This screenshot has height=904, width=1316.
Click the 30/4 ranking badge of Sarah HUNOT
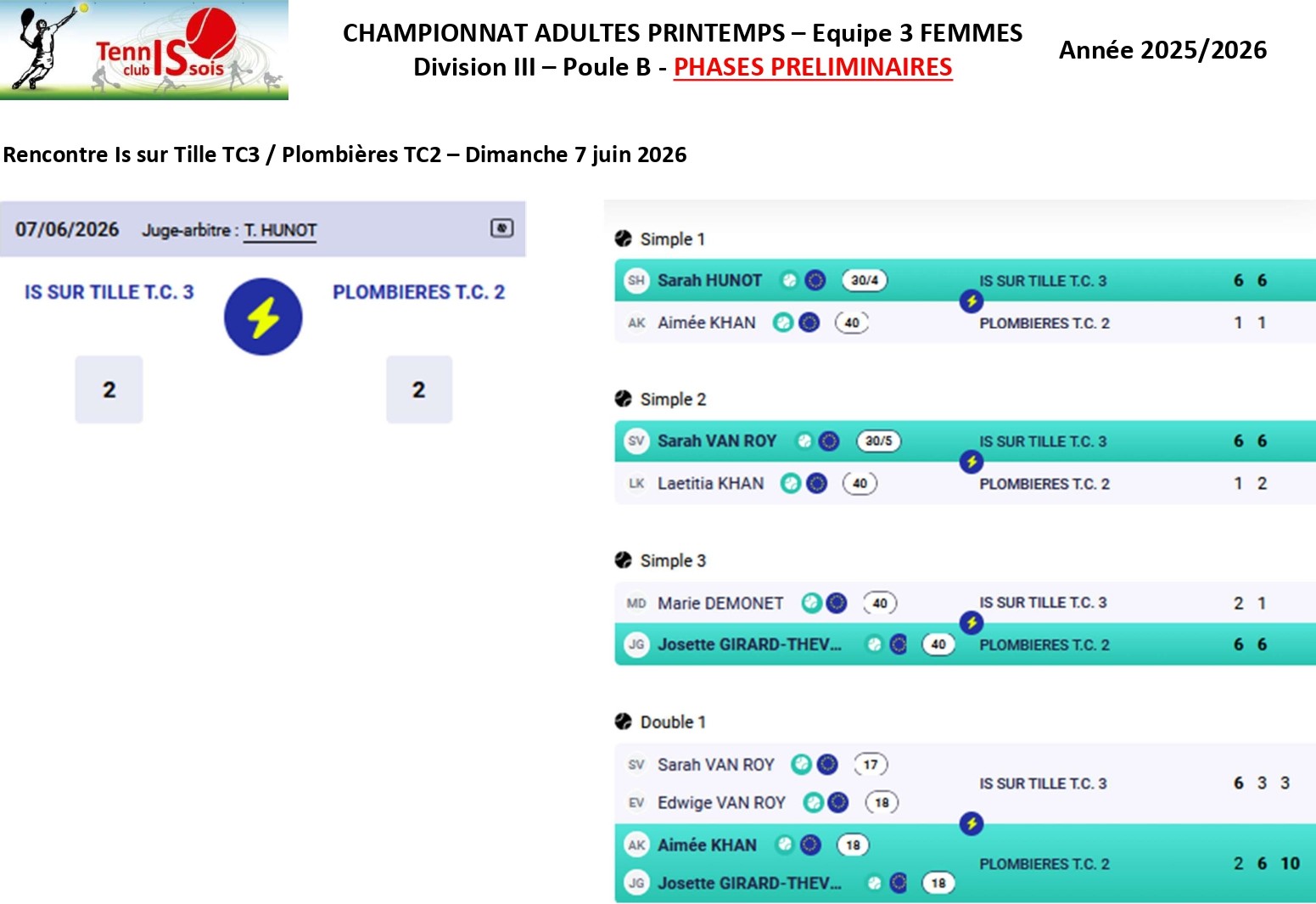pyautogui.click(x=864, y=280)
